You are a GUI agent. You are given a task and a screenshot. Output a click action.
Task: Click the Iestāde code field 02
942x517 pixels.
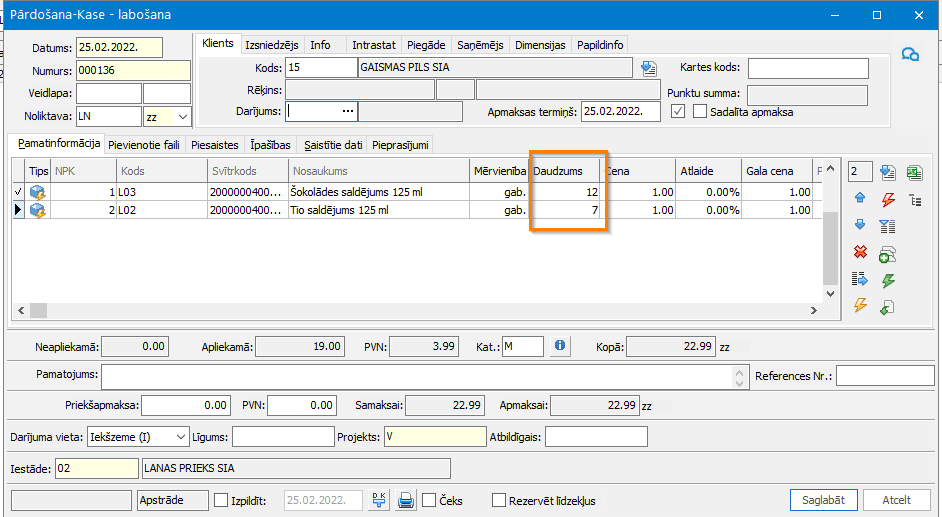[x=97, y=468]
